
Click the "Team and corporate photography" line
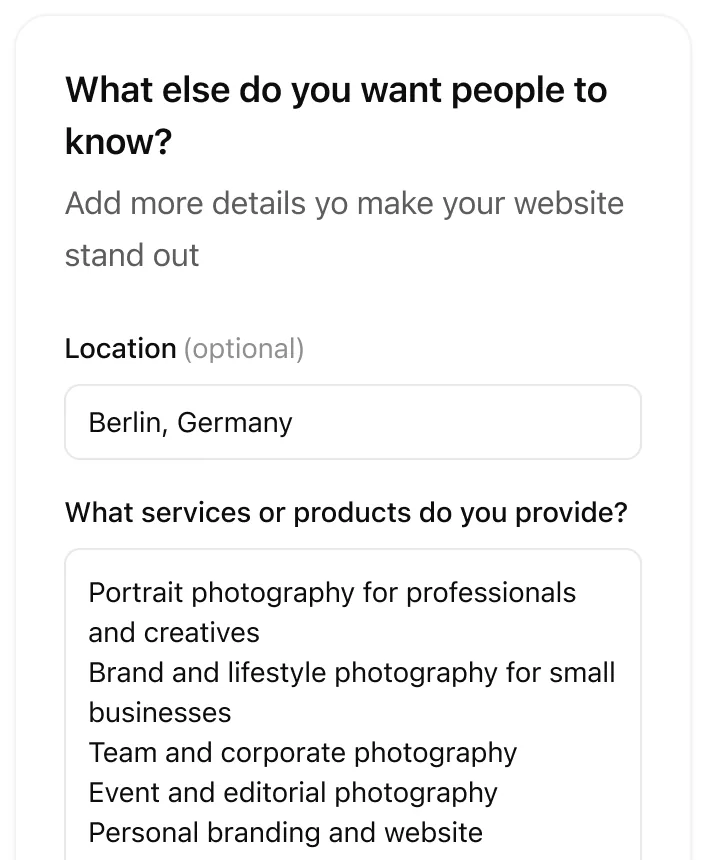pyautogui.click(x=303, y=753)
